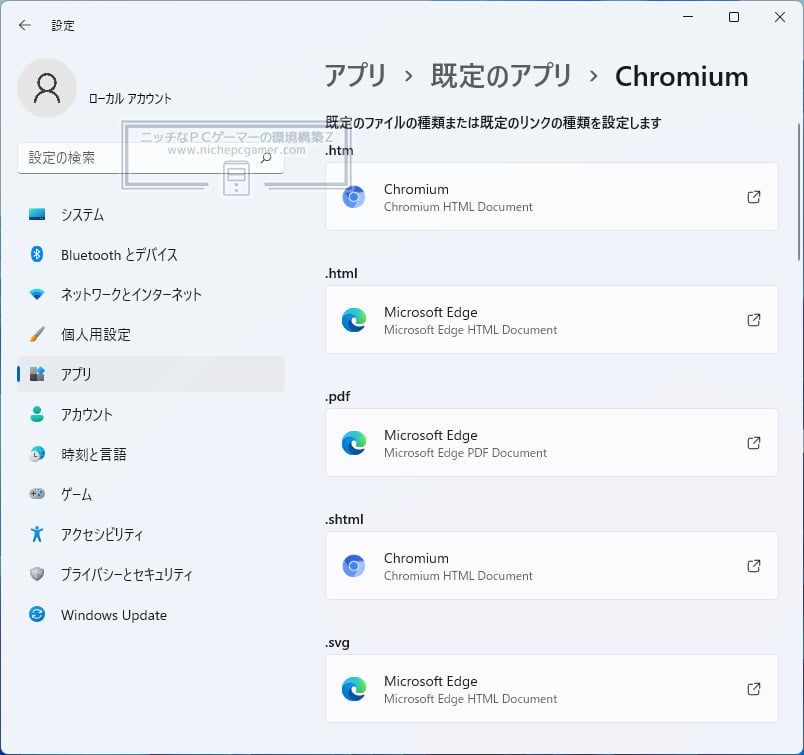Focus the settings search field
This screenshot has height=755, width=804.
click(x=151, y=158)
